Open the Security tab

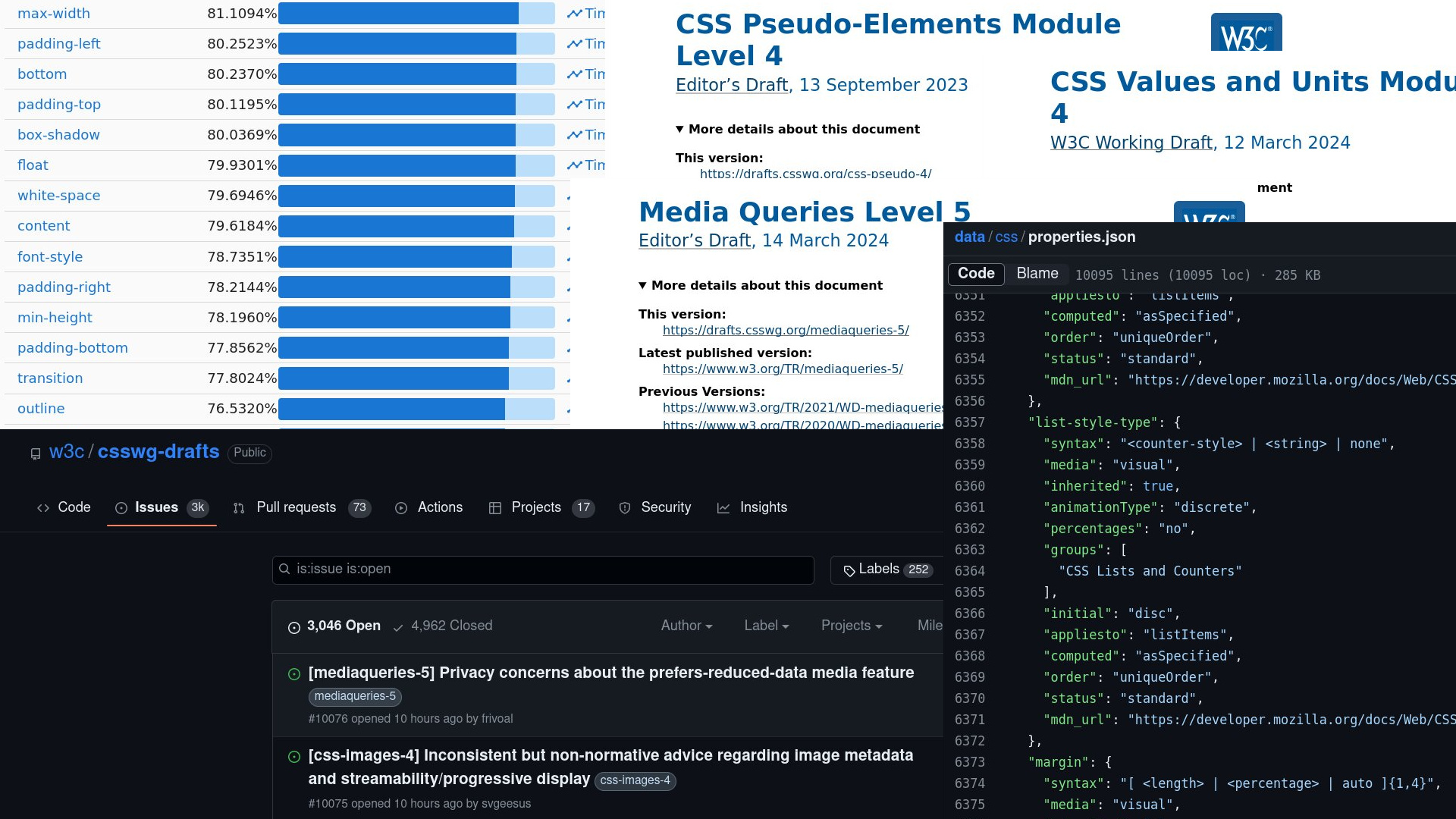pos(655,507)
